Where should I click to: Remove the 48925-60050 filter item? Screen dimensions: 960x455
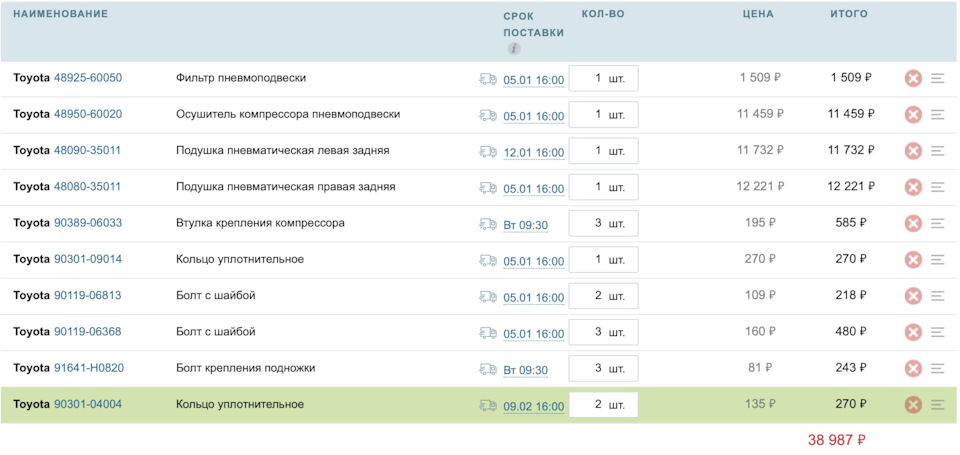click(913, 78)
